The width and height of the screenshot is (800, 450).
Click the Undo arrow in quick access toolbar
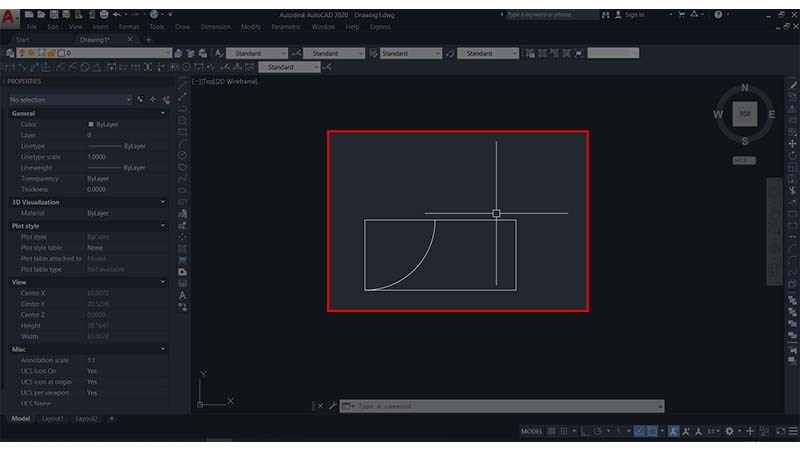click(117, 15)
